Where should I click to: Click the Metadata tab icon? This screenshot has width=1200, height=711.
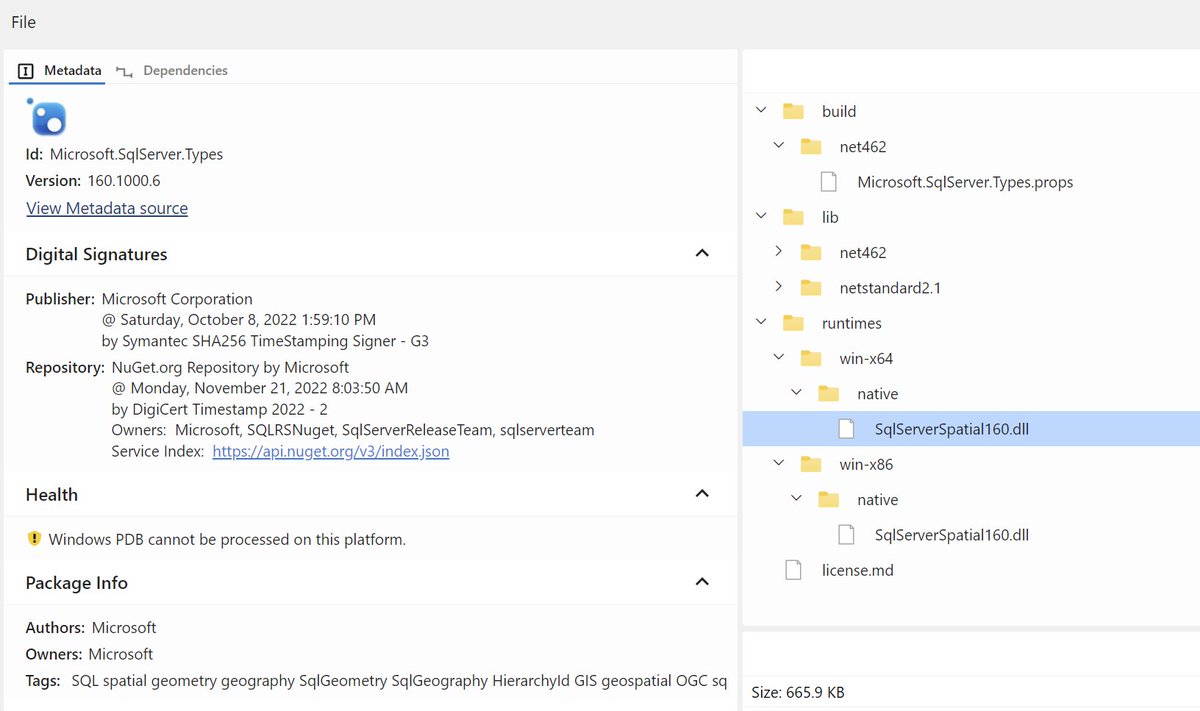click(x=26, y=71)
